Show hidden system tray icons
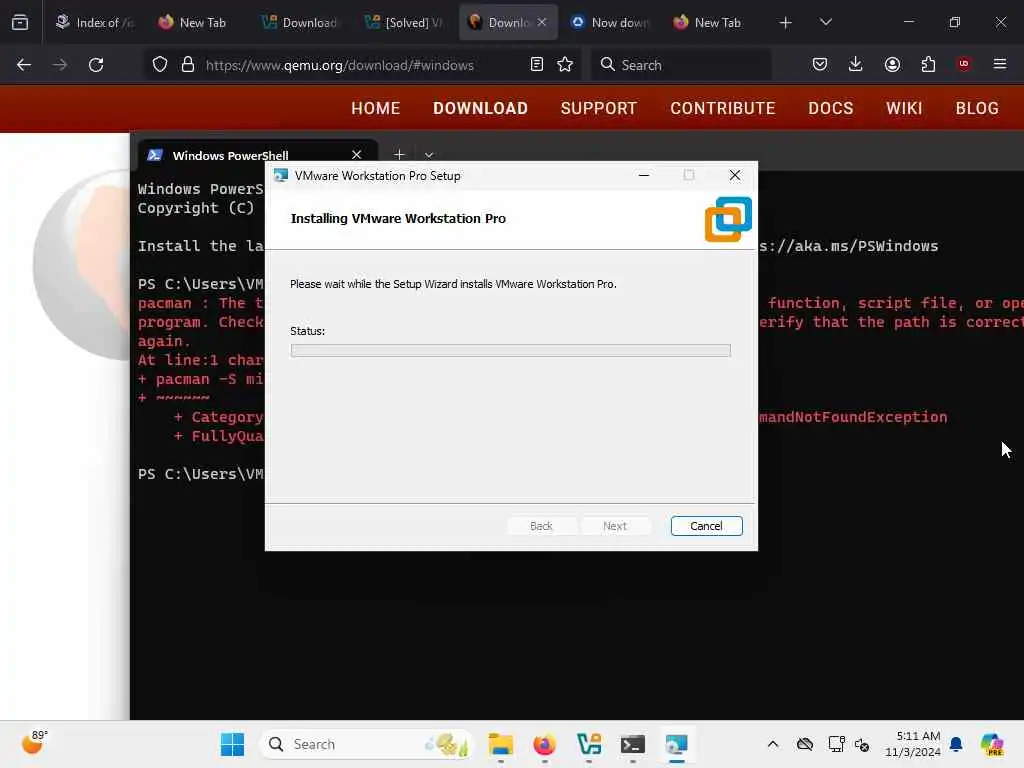Screen dimensions: 1024x768 (773, 744)
